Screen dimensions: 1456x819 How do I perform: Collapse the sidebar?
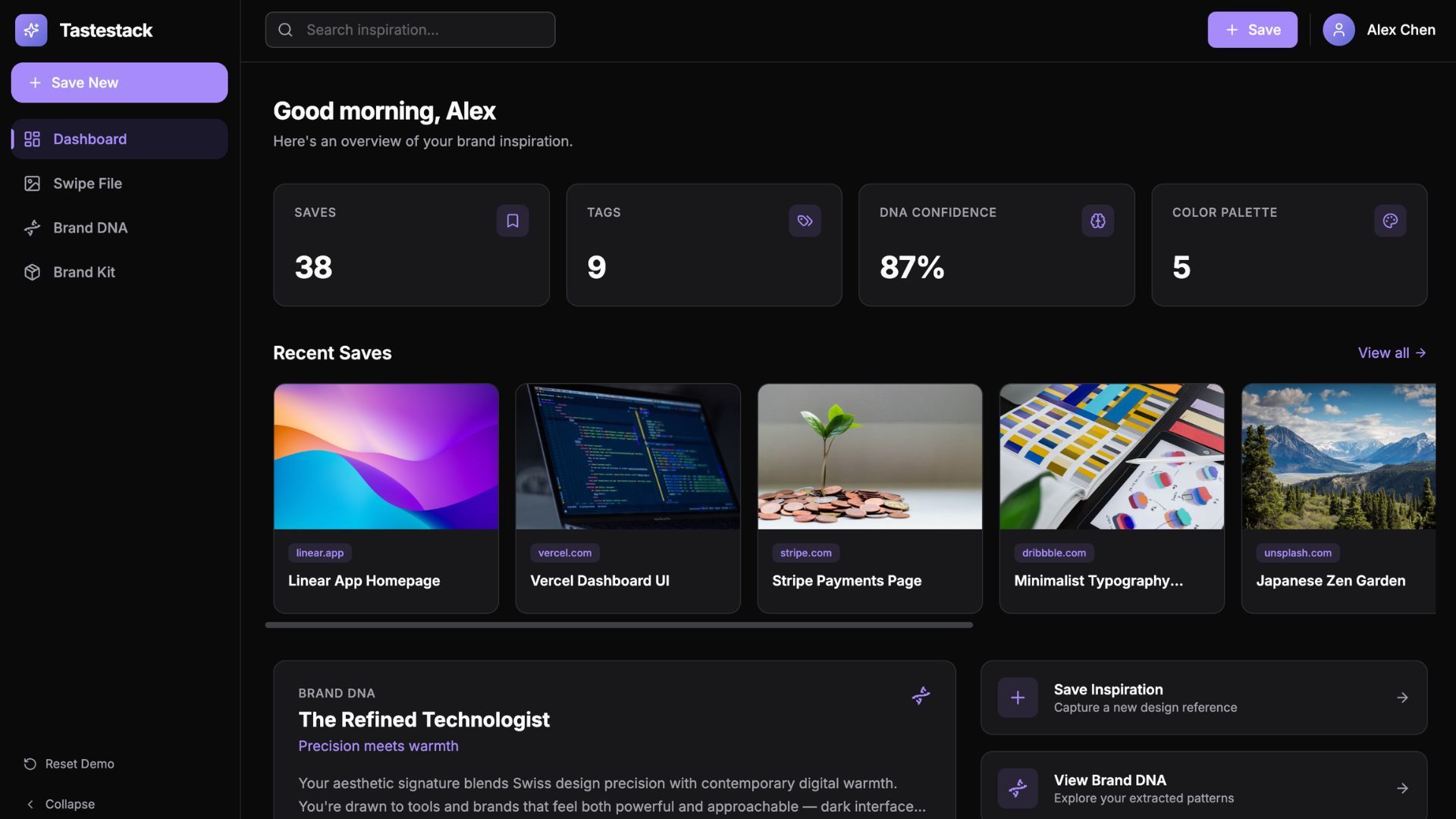pyautogui.click(x=61, y=804)
